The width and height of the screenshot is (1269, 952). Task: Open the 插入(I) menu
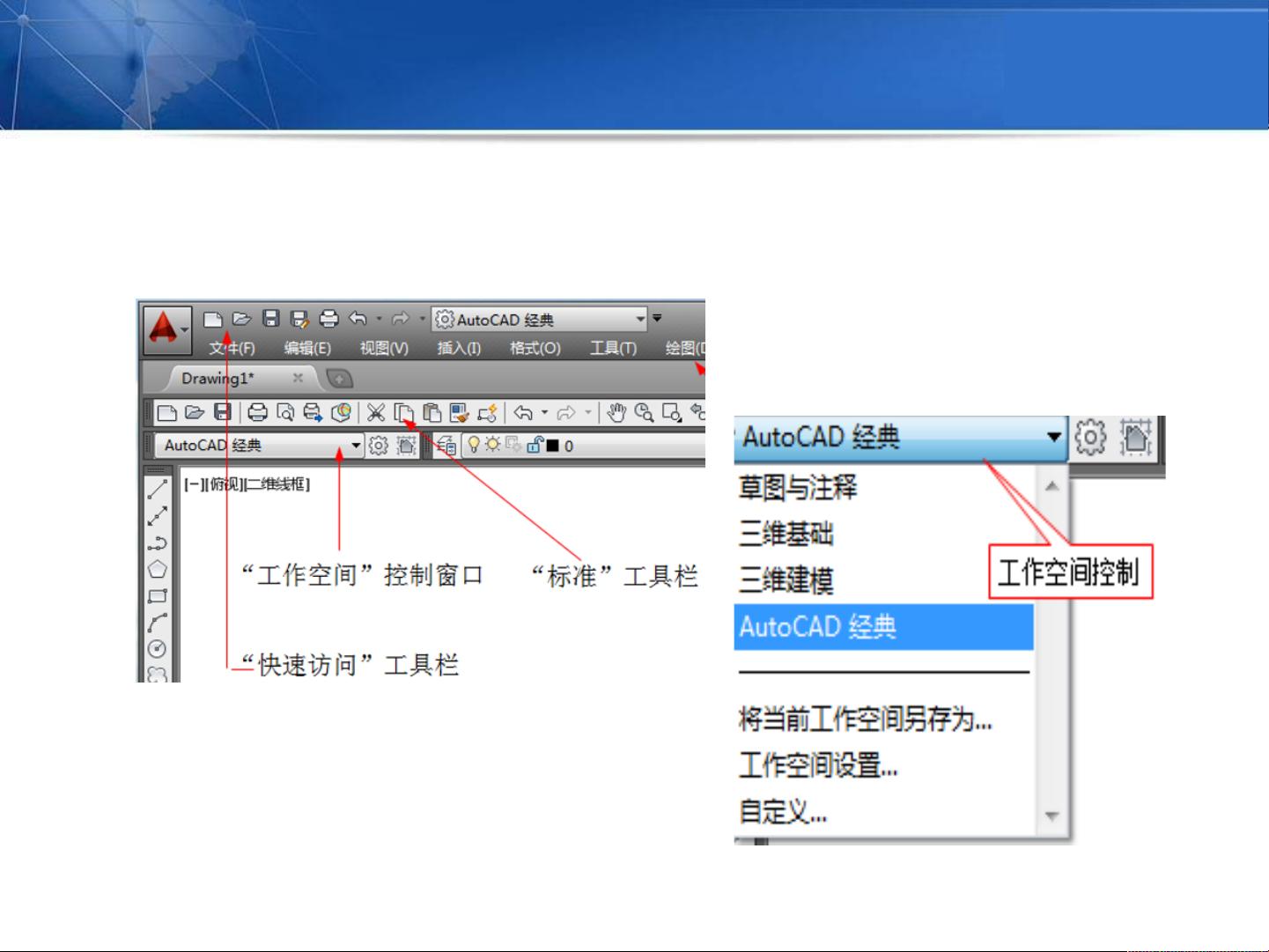point(459,348)
